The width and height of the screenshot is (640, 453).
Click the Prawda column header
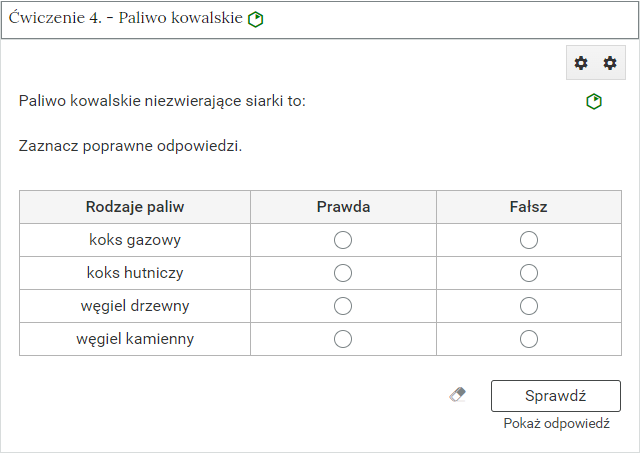coord(343,207)
